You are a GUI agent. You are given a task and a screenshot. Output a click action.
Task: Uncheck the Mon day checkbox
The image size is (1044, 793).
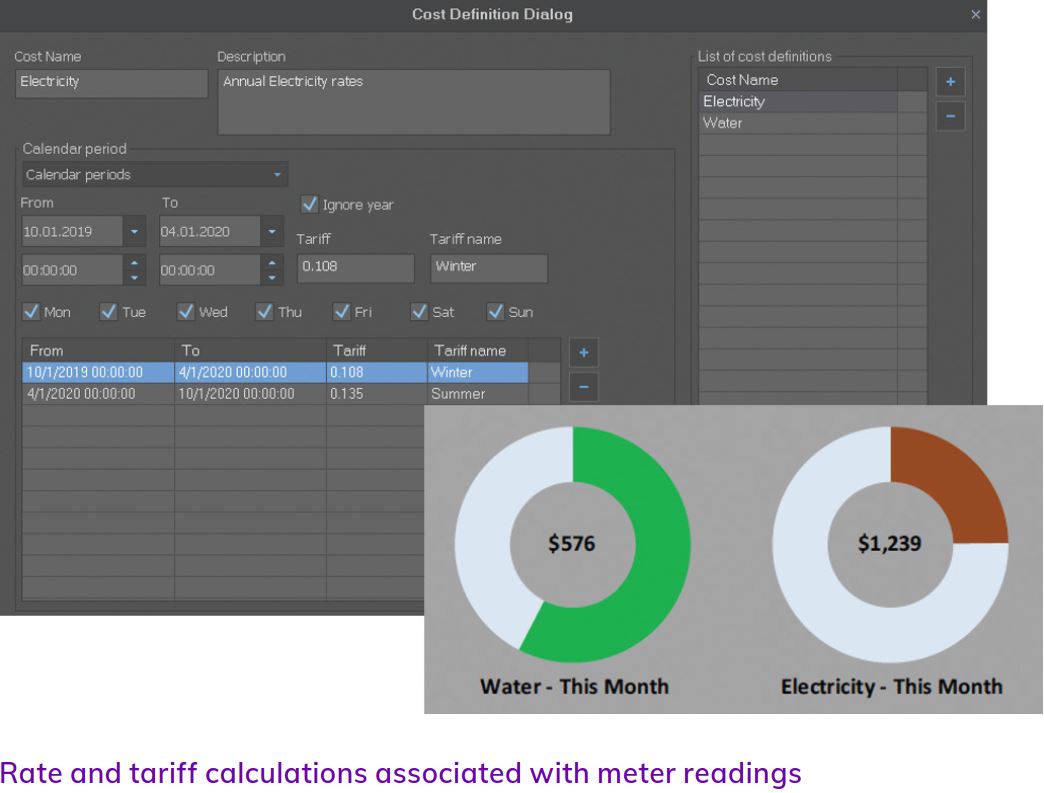[x=31, y=312]
